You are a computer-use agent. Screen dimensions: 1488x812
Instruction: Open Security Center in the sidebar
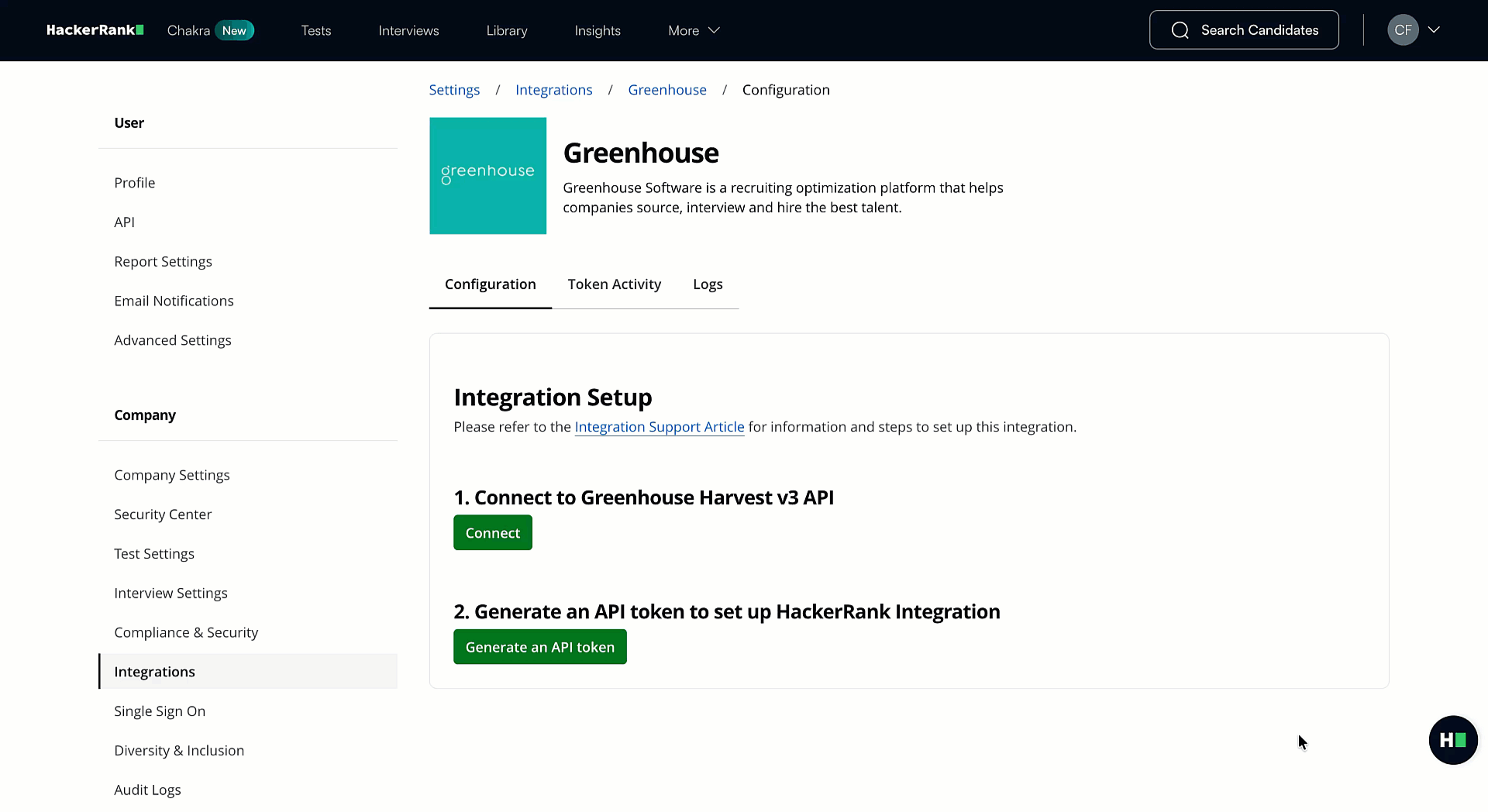coord(163,514)
